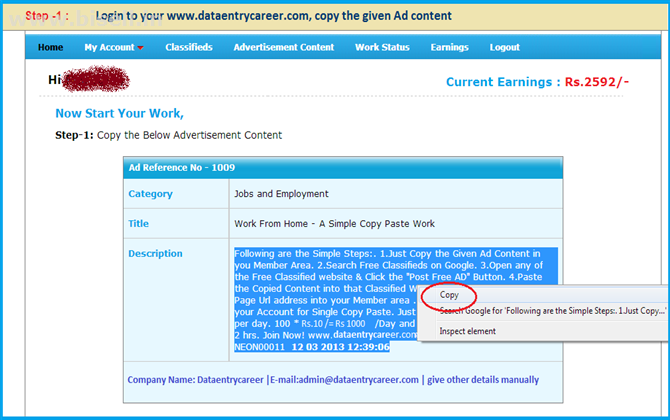Click the NEON00011 12 03 2013 12:39:06 line
Viewport: 670px width, 420px height.
[312, 347]
